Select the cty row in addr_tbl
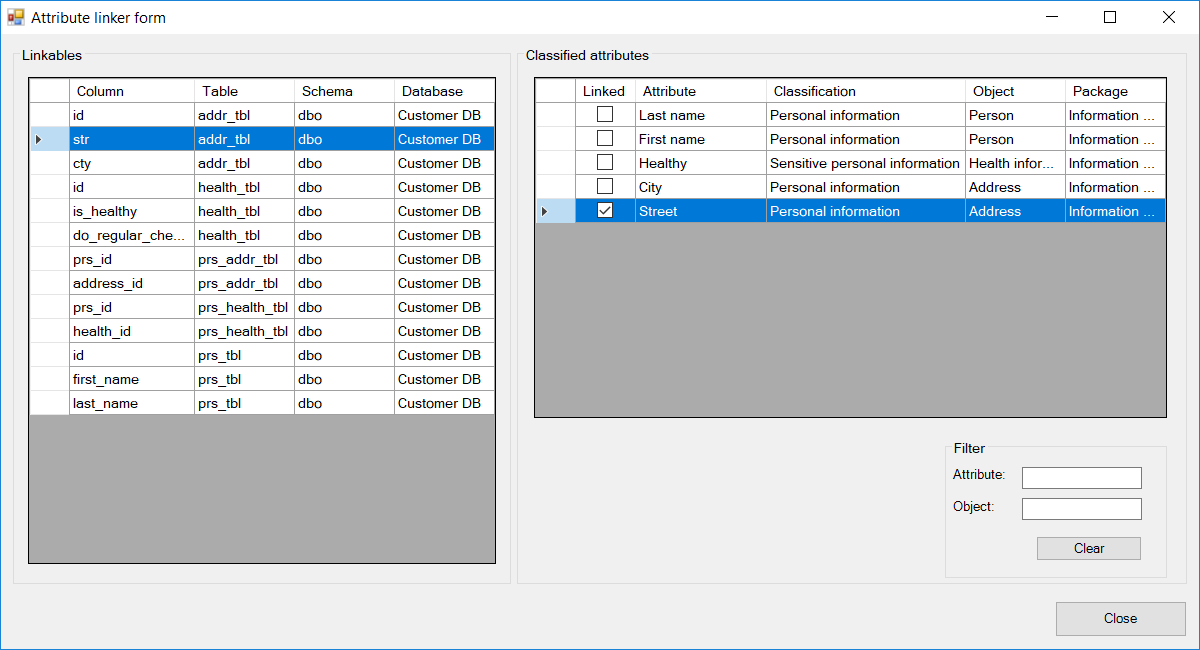This screenshot has width=1200, height=650. click(131, 163)
